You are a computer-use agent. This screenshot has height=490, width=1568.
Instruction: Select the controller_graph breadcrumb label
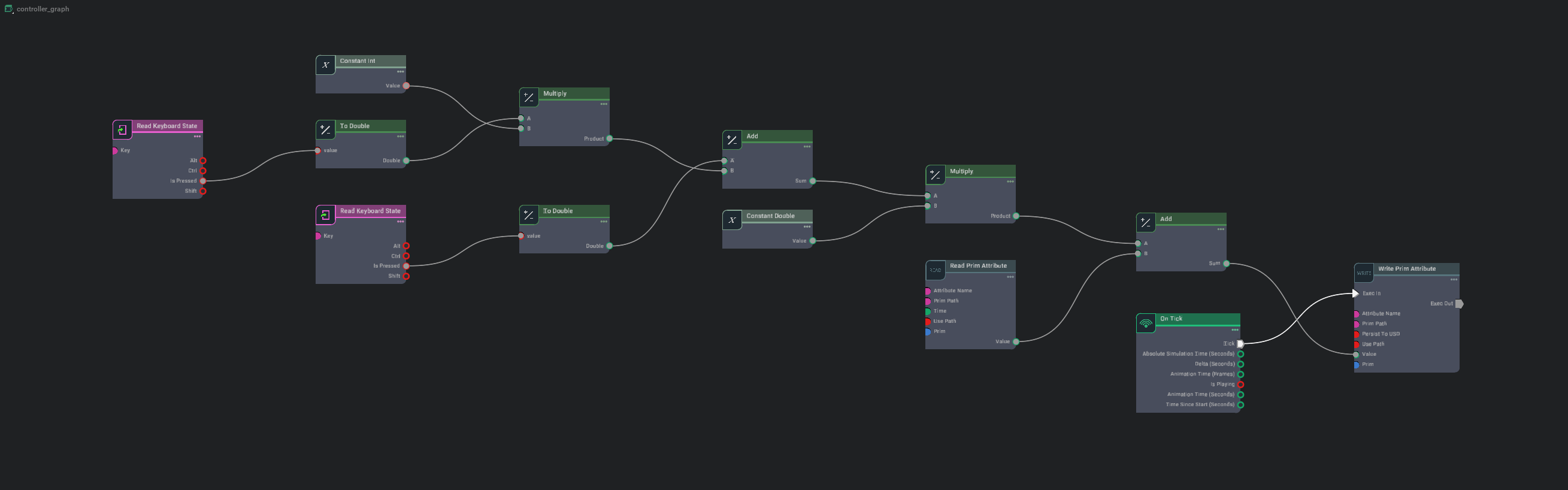(x=43, y=9)
